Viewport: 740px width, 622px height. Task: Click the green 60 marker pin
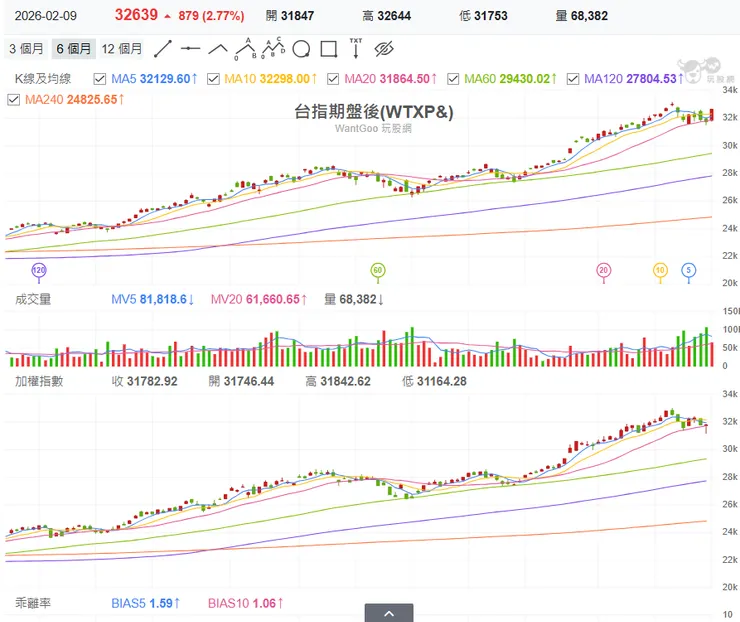[x=378, y=272]
